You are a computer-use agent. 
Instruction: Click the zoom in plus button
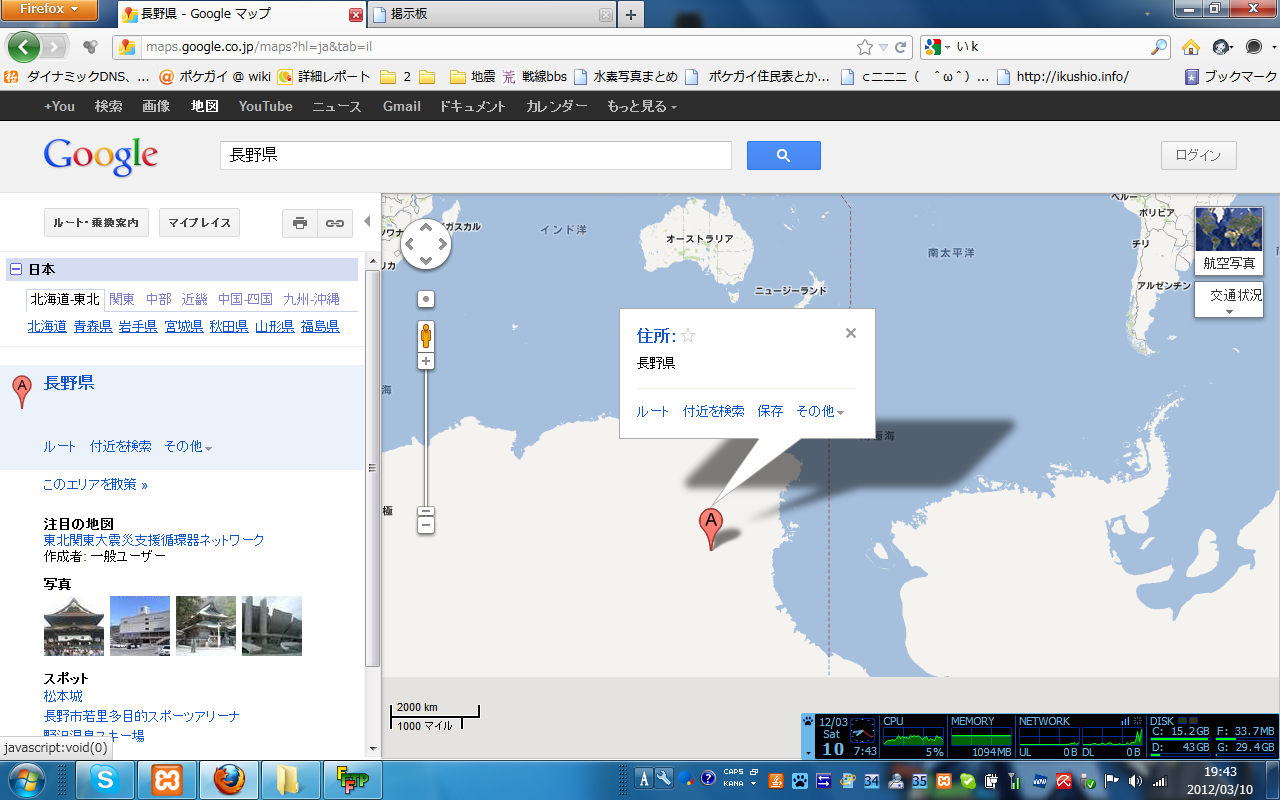(426, 361)
